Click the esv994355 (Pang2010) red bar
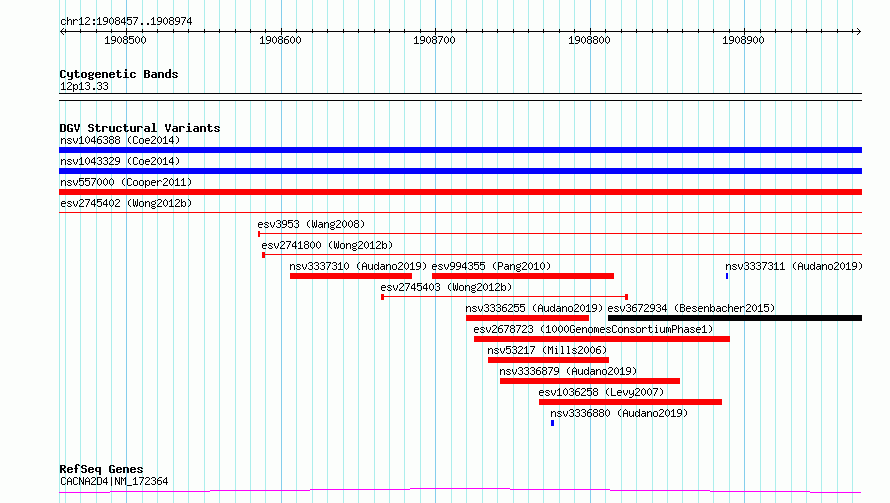This screenshot has width=890, height=503. [523, 276]
